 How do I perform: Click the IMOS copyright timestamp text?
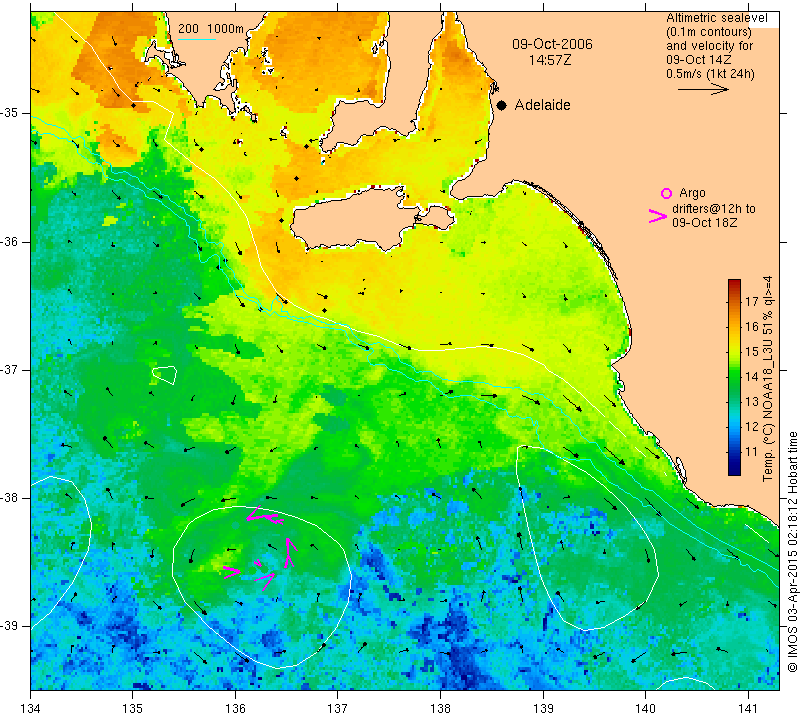[x=792, y=552]
